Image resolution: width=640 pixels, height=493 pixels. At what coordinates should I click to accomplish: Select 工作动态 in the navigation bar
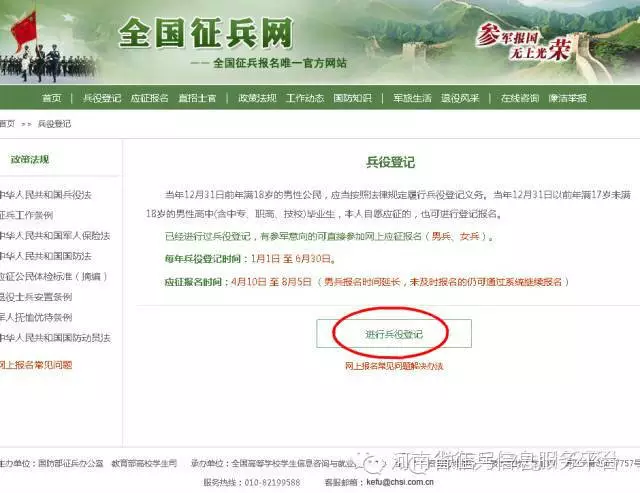305,98
